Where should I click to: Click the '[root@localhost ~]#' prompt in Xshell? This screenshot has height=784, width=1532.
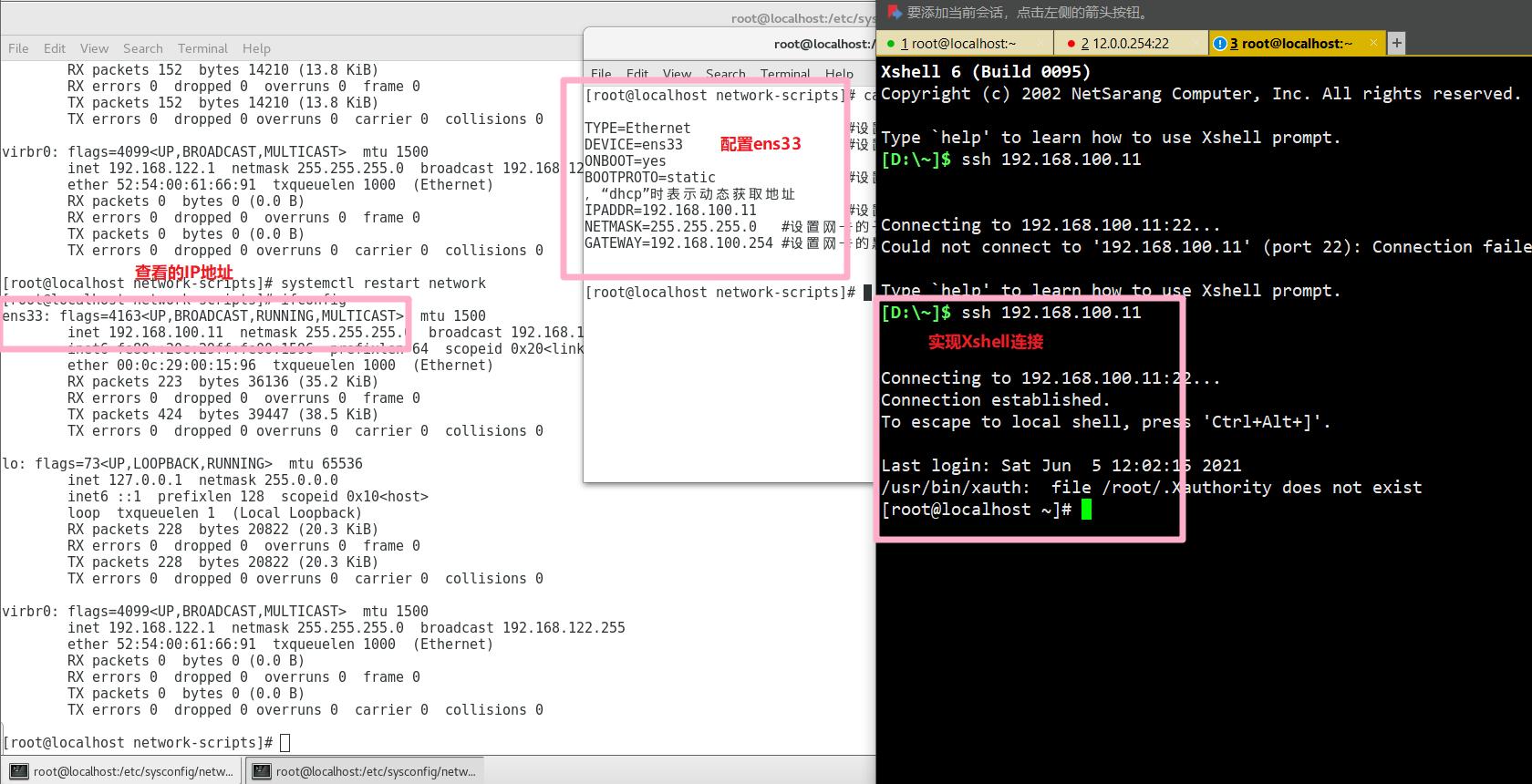point(976,509)
